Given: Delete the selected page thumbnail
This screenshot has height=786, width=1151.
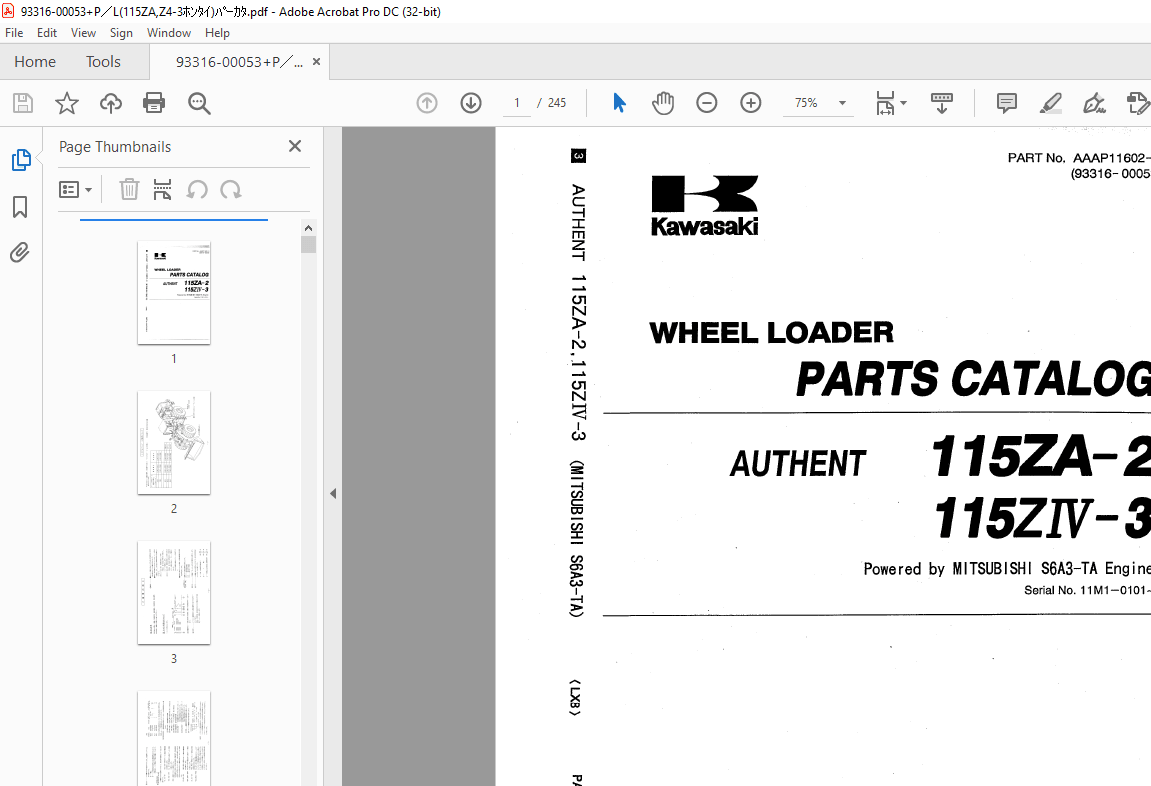Looking at the screenshot, I should coord(129,189).
